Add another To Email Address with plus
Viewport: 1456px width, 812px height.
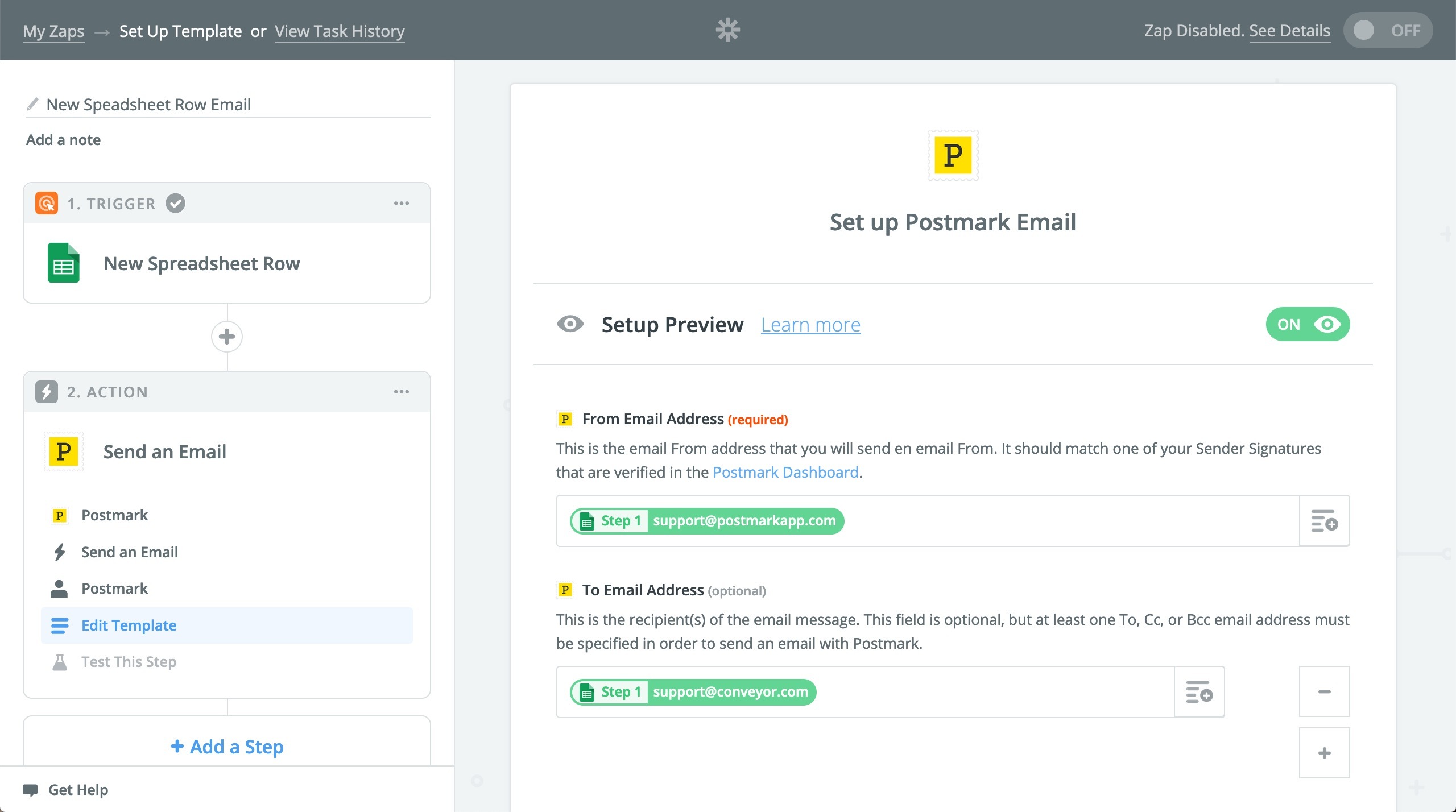1324,753
